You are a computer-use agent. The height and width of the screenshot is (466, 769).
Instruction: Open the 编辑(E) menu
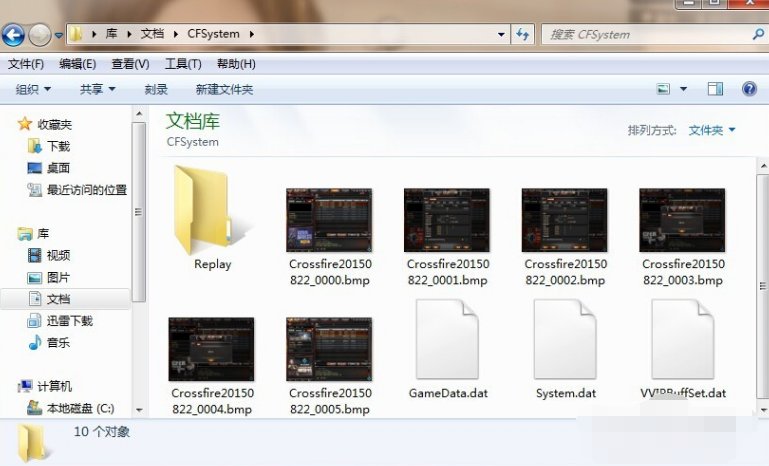click(77, 64)
